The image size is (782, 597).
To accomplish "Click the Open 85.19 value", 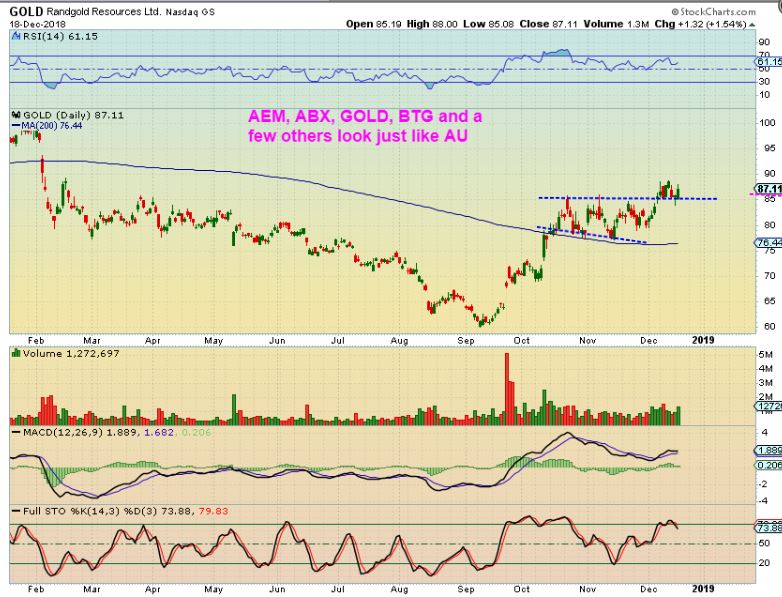I will click(x=374, y=24).
